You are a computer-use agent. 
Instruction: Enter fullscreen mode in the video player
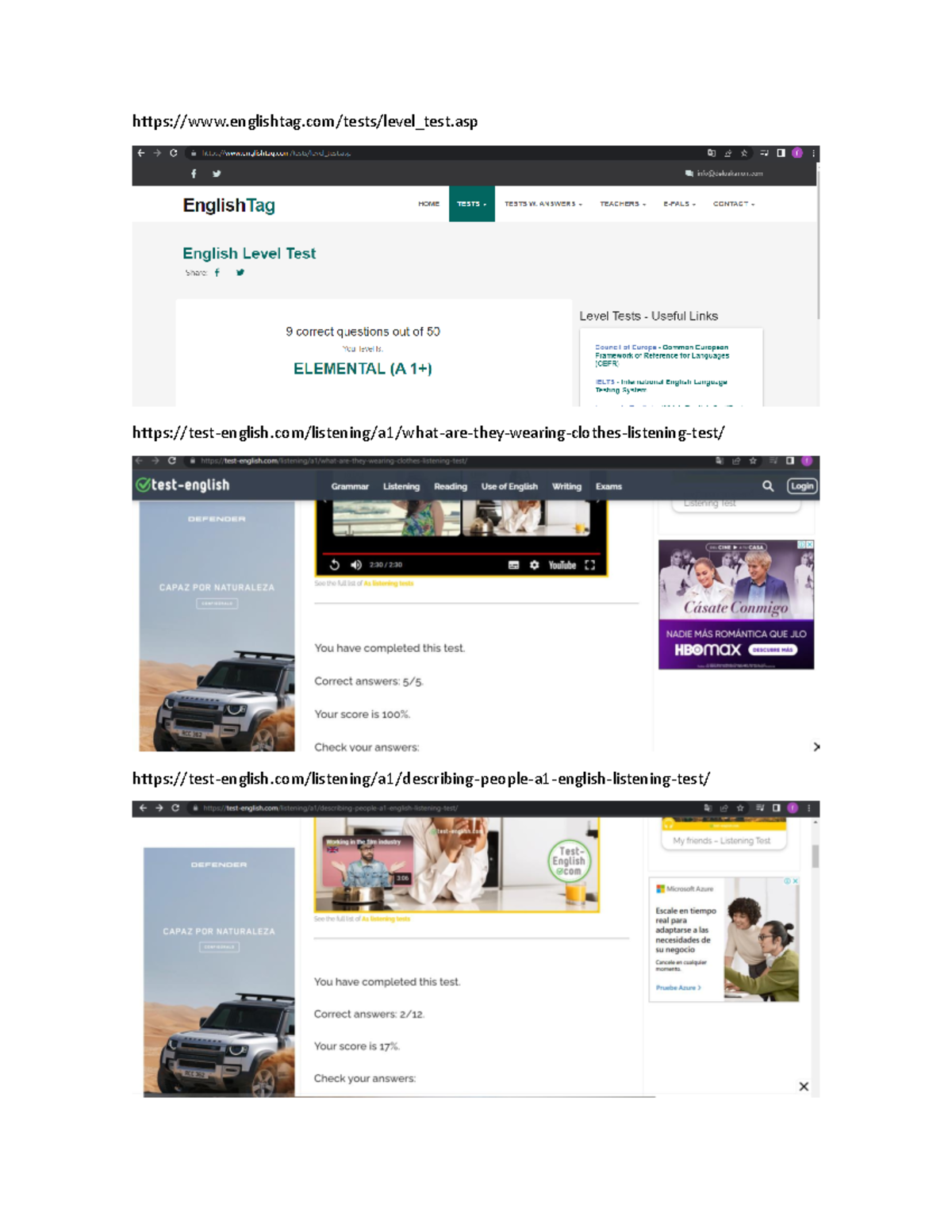coord(589,565)
